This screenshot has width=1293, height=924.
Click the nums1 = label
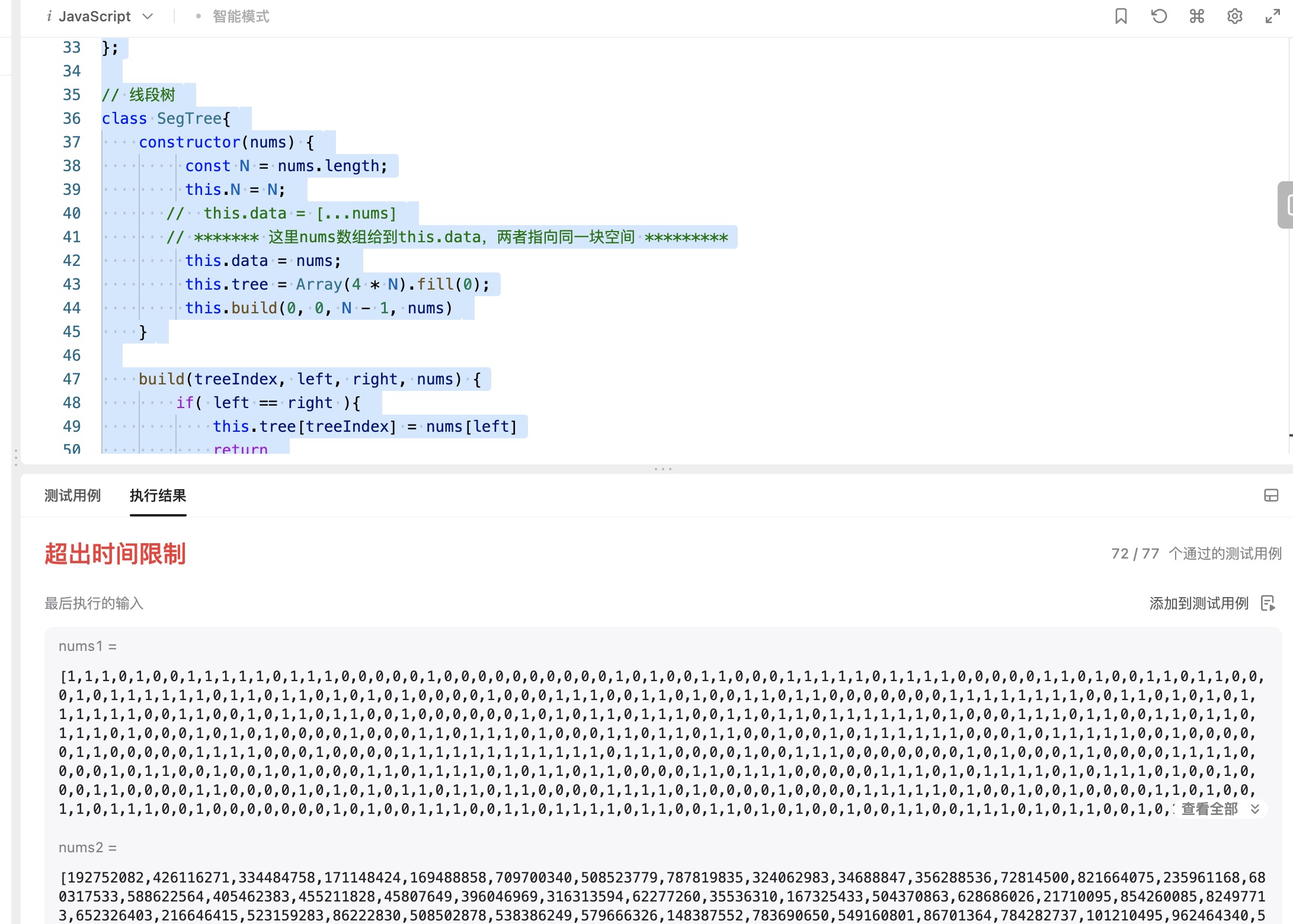(88, 646)
